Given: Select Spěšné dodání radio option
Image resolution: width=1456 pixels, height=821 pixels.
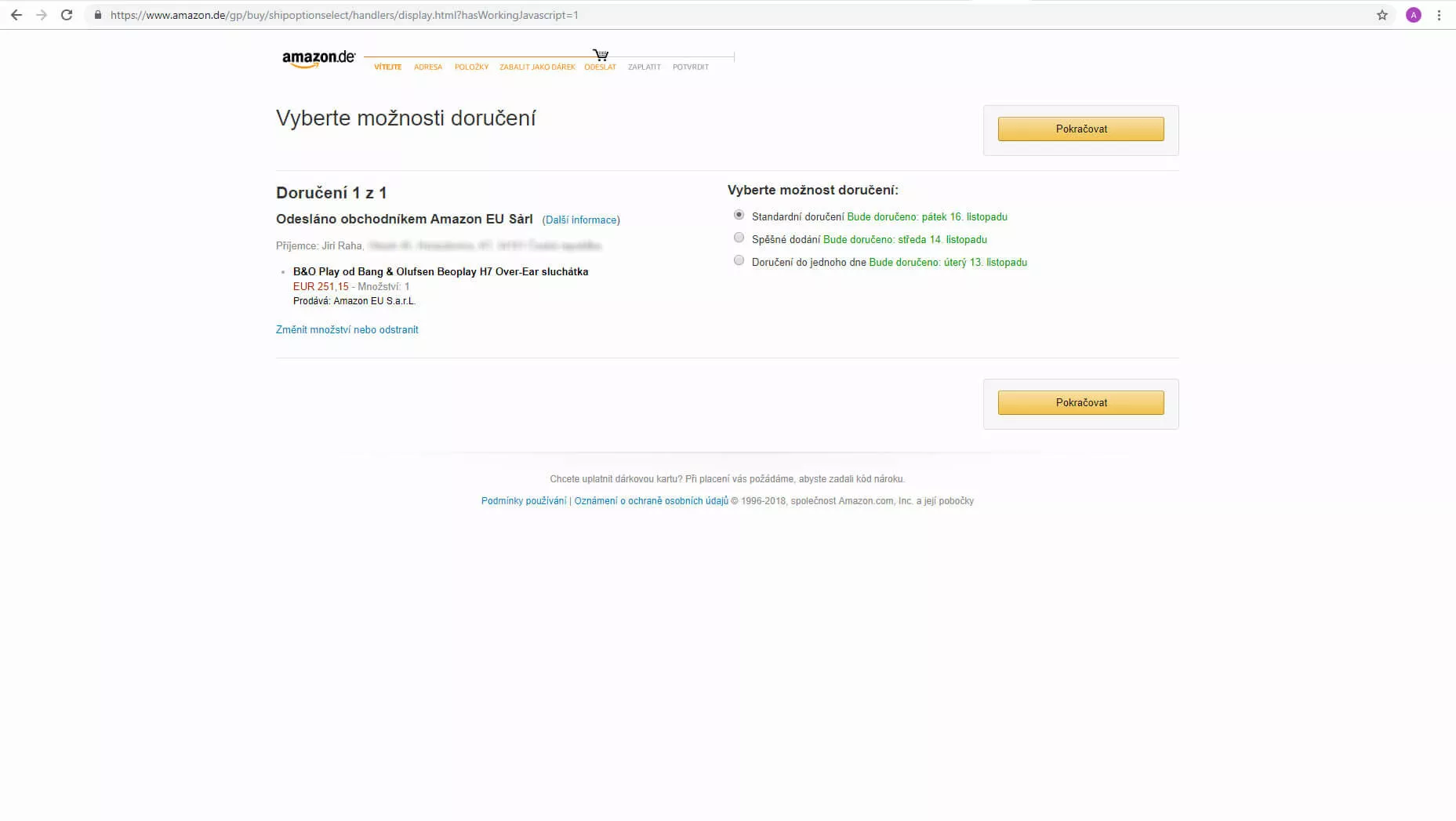Looking at the screenshot, I should coord(739,238).
